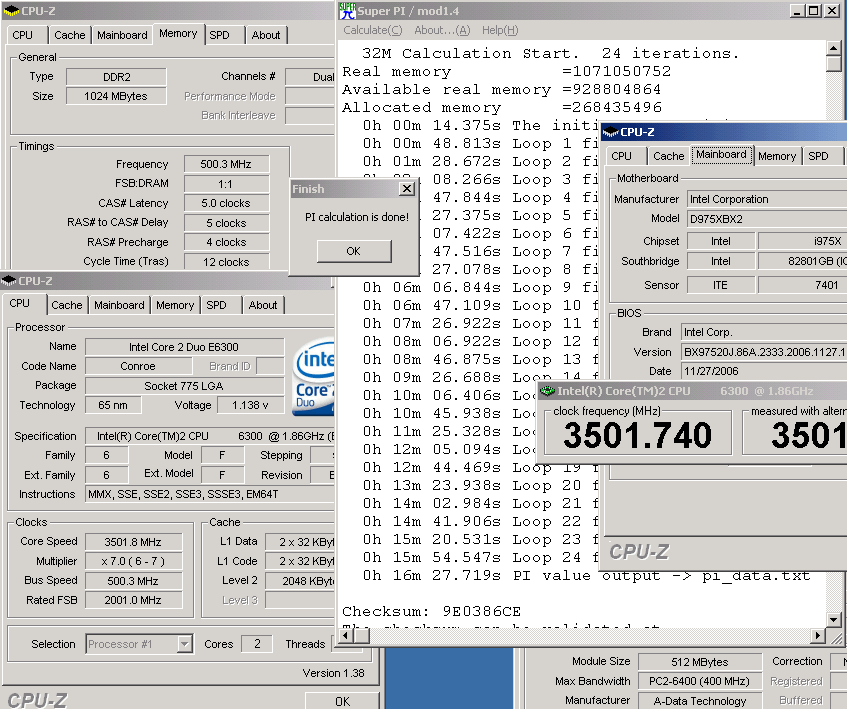Open the Memory tab in lower-left CPU-Z window

point(175,305)
